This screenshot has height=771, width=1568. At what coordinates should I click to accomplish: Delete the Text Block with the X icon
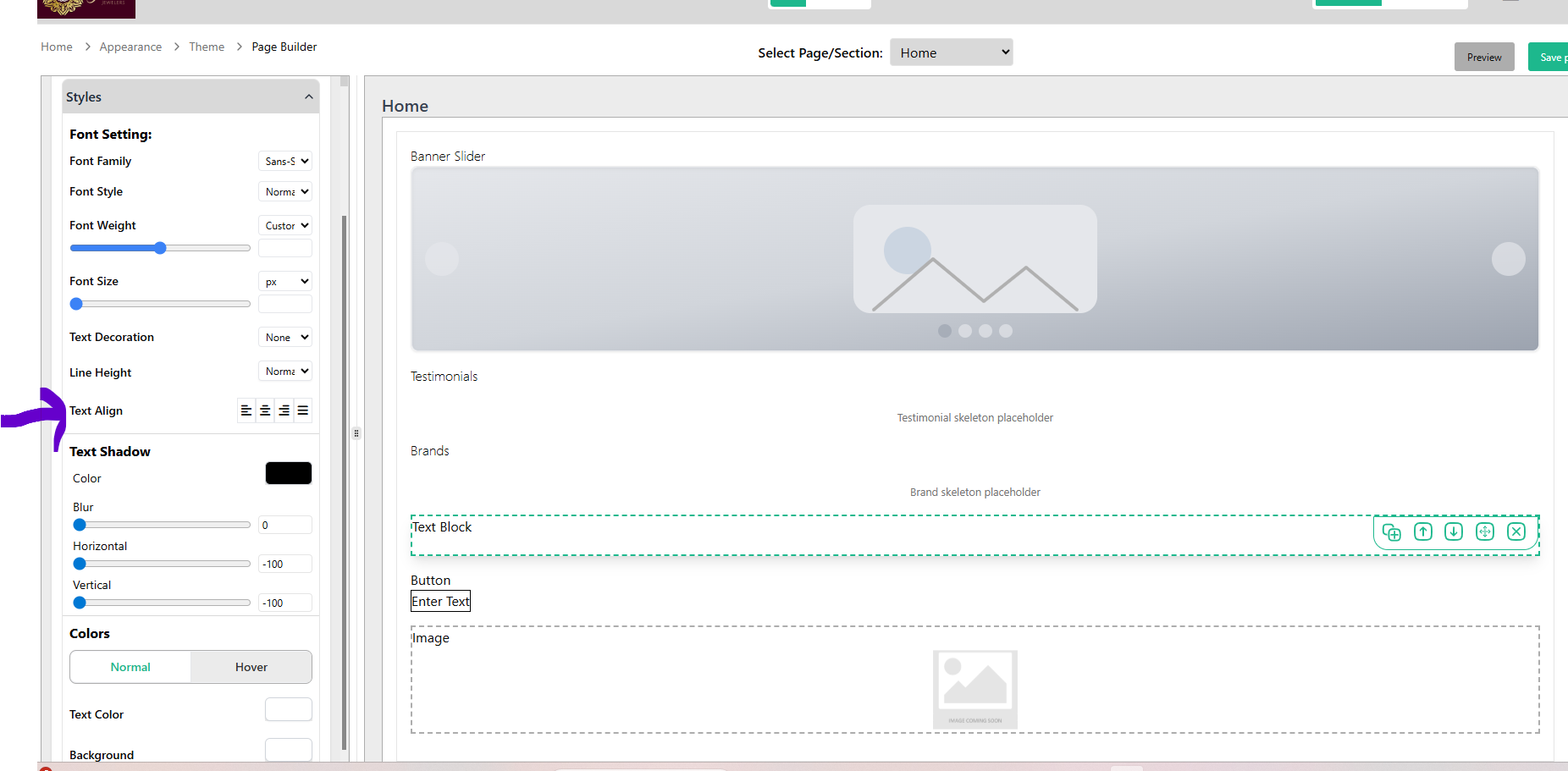click(x=1516, y=531)
